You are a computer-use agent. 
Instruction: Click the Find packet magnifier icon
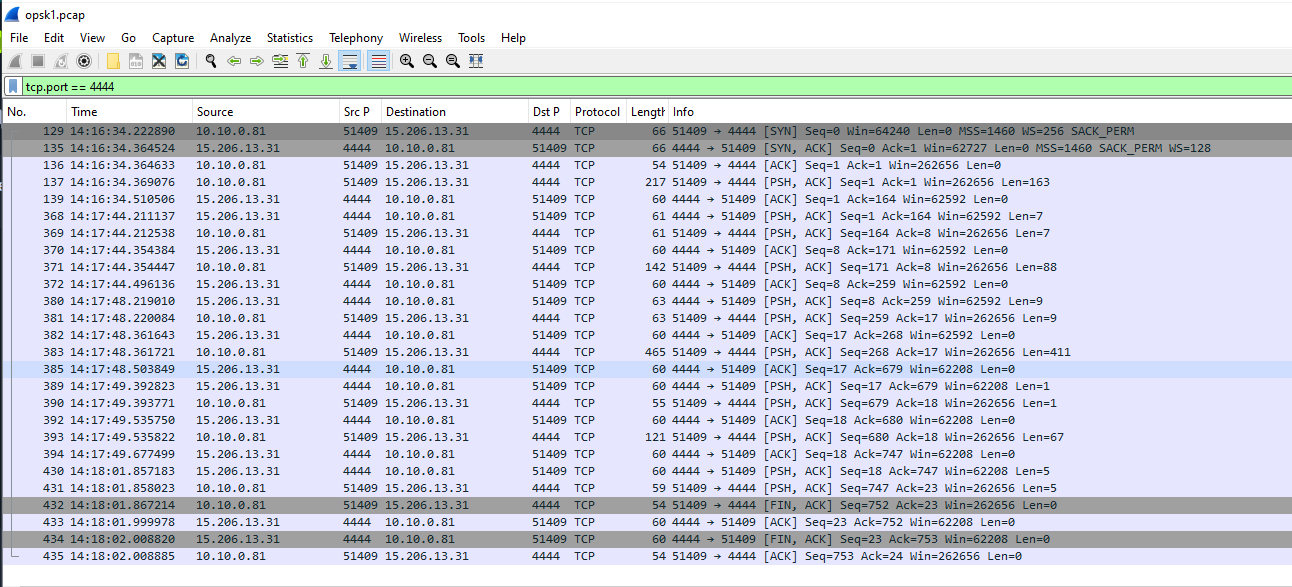point(211,61)
